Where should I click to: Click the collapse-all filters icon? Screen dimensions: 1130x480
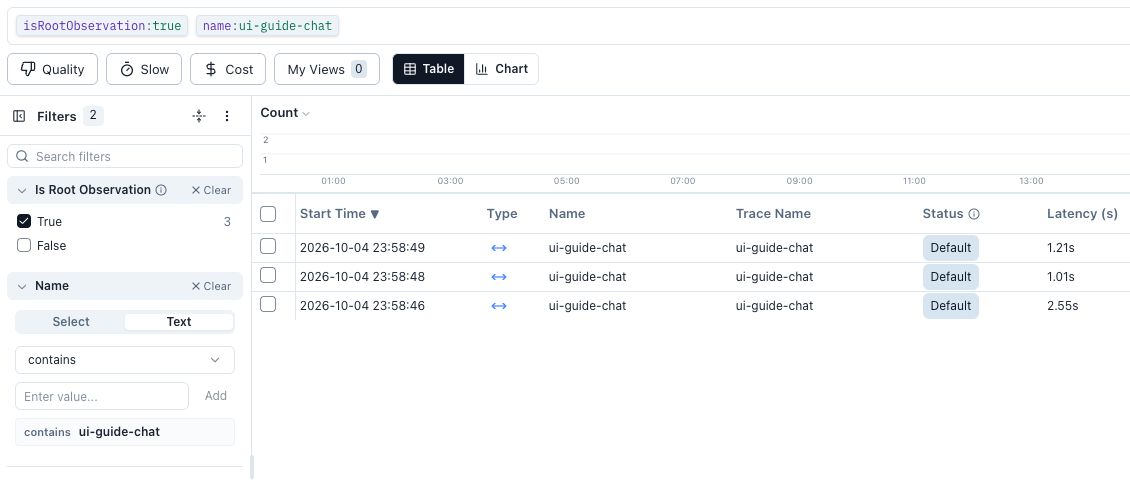click(200, 116)
